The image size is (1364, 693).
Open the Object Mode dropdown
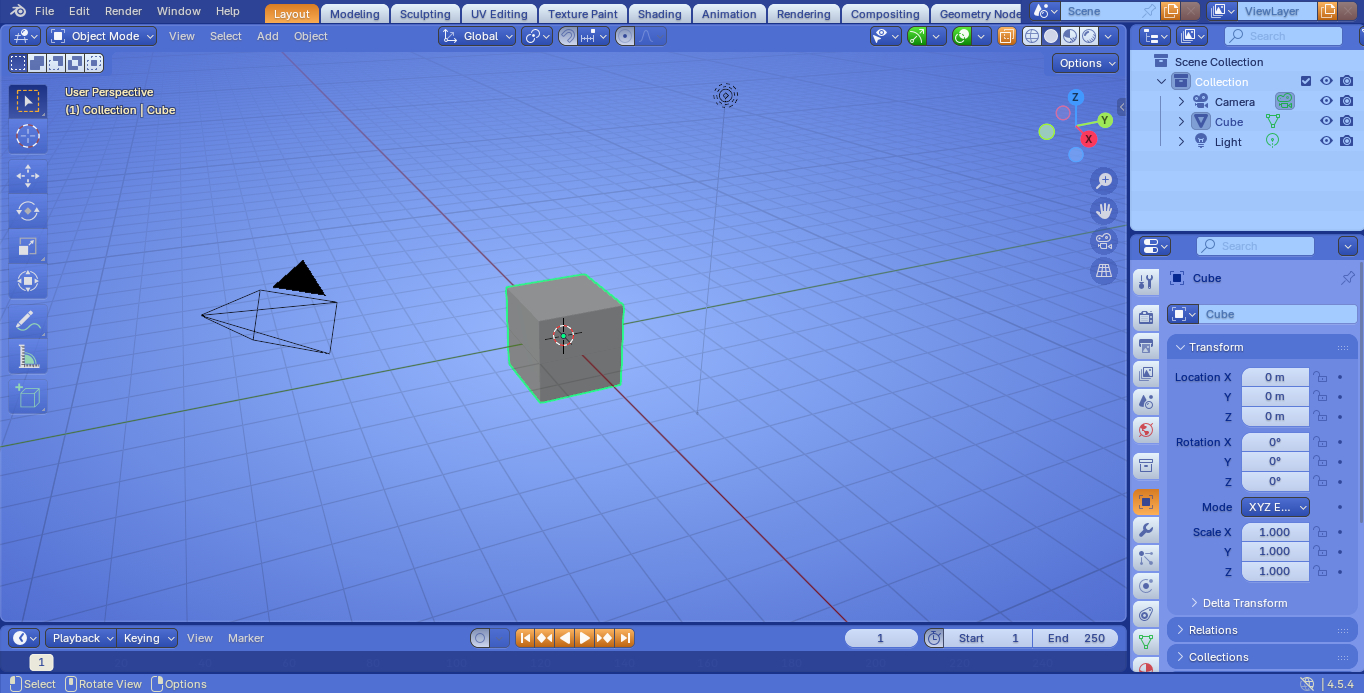pyautogui.click(x=102, y=36)
